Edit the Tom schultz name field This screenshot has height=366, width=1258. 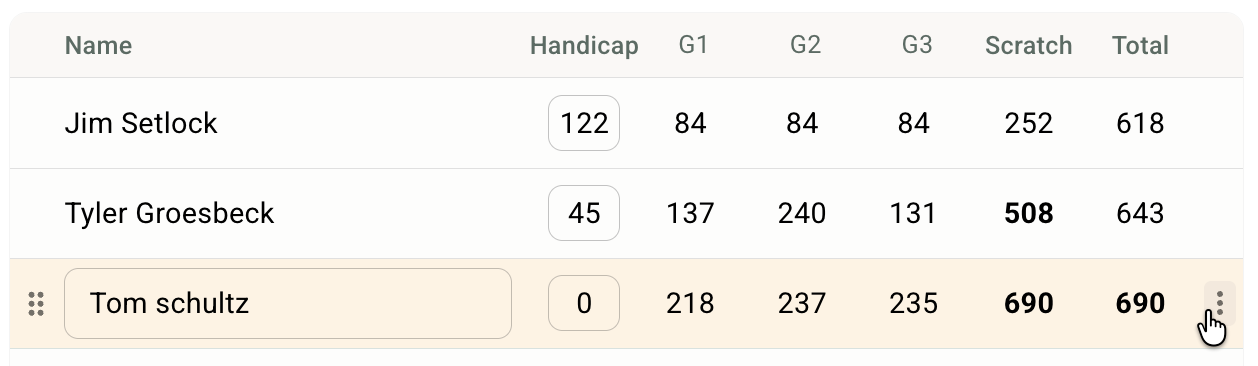tap(288, 303)
